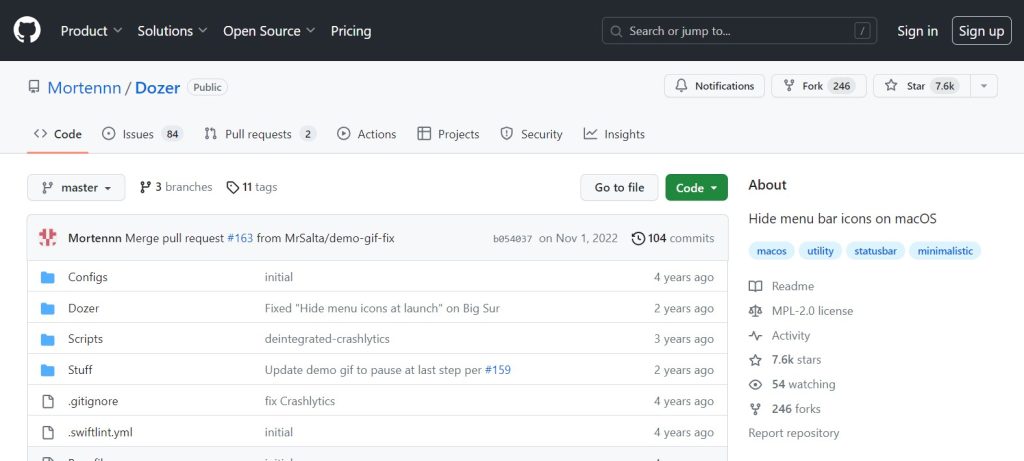1024x461 pixels.
Task: Click the Activity pulse icon
Action: pos(756,336)
